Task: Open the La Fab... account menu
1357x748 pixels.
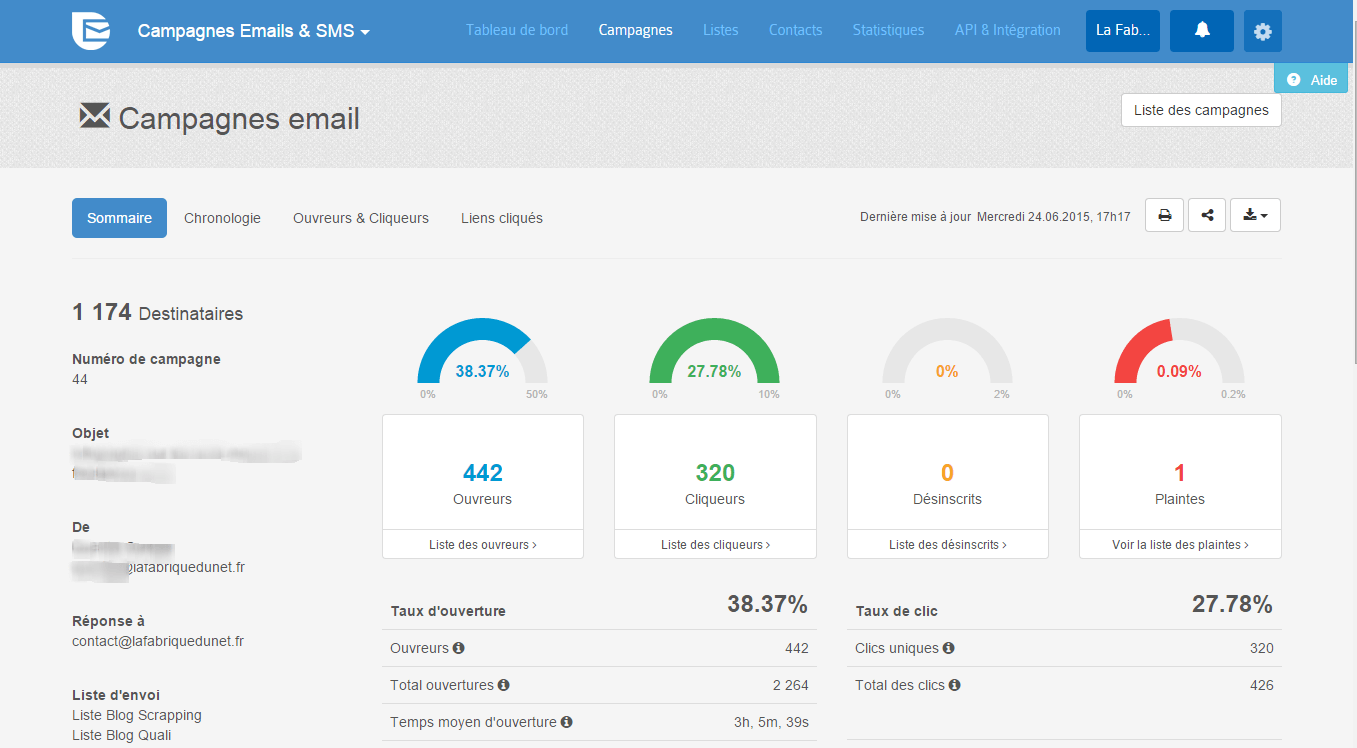Action: click(1122, 31)
